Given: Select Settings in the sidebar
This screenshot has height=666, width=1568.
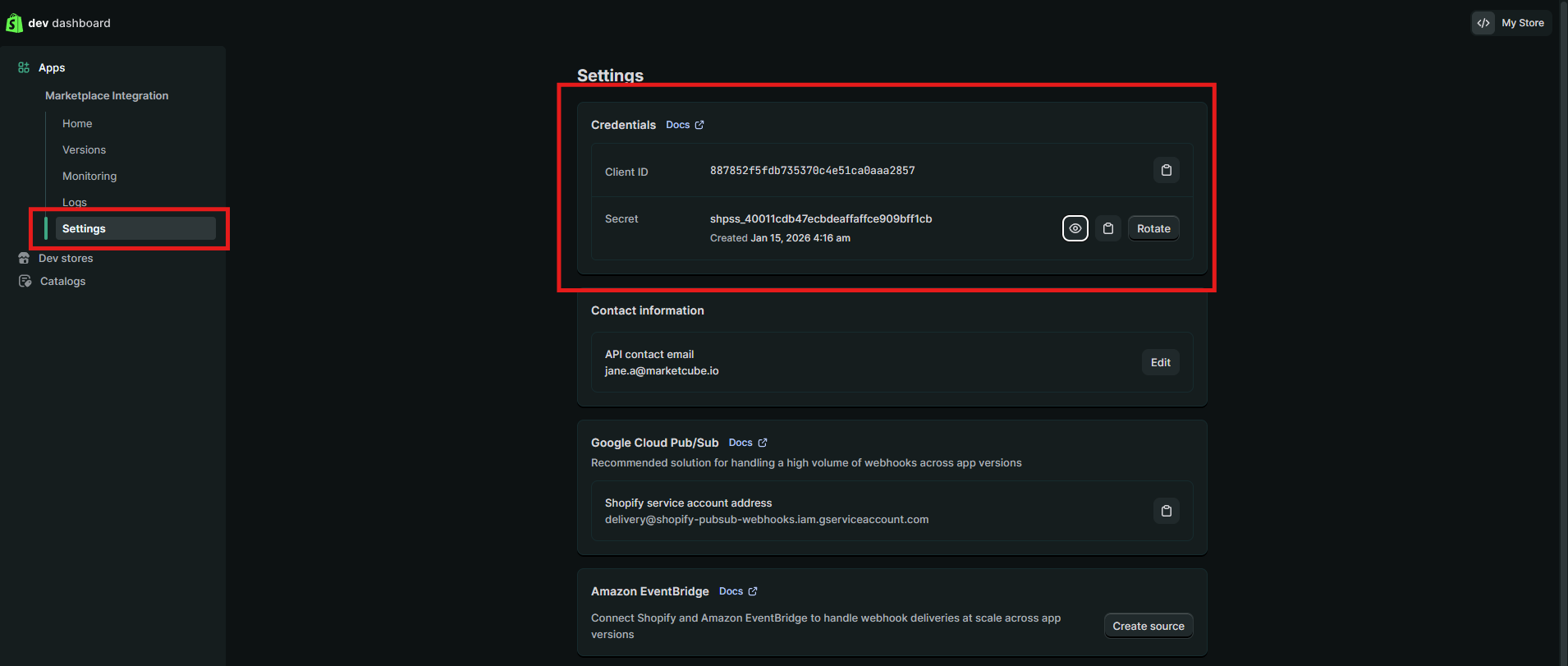Looking at the screenshot, I should (x=135, y=228).
